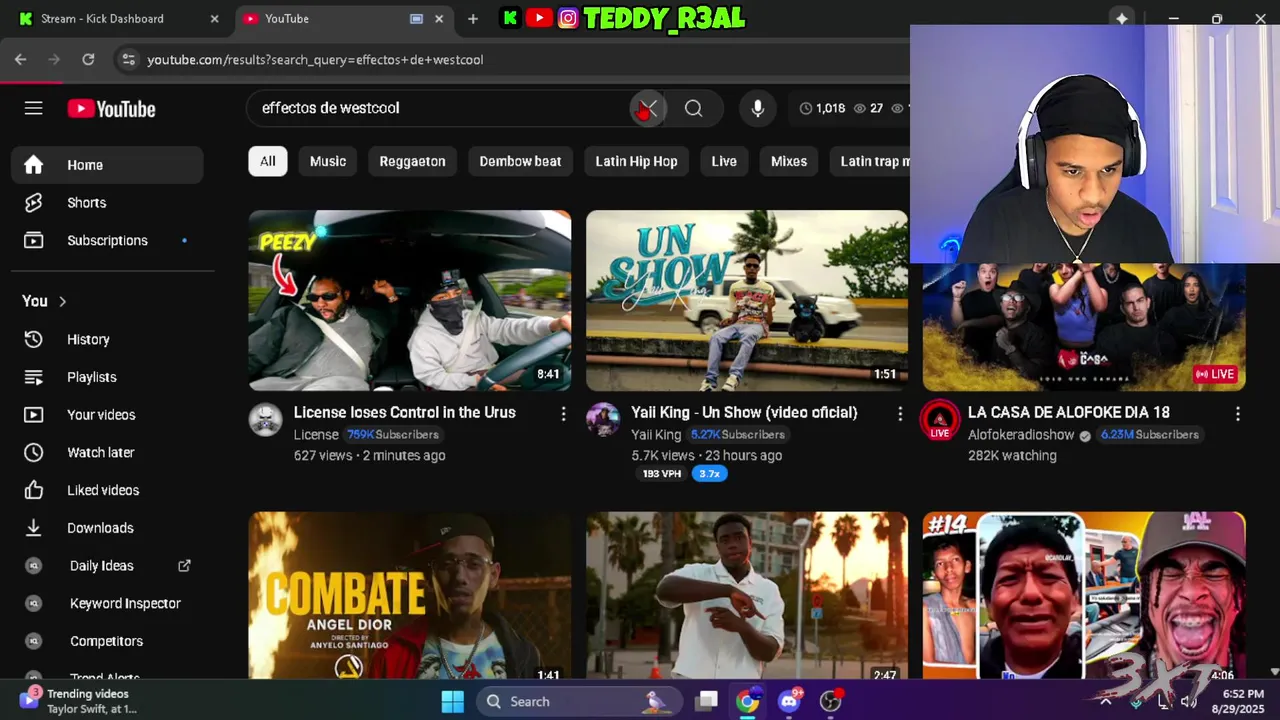Open Downloads in the sidebar
This screenshot has width=1280, height=720.
pyautogui.click(x=107, y=528)
